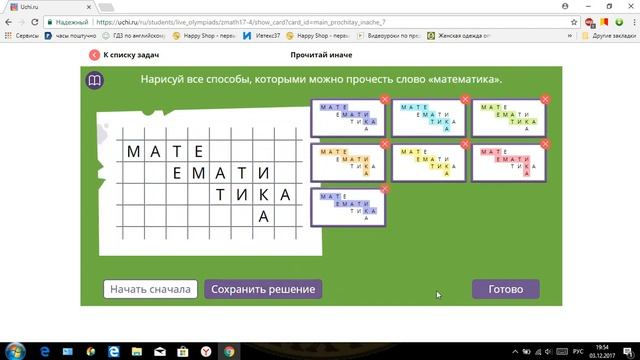Viewport: 640px width, 360px height.
Task: Open the orange-highlighted solution thumbnail
Action: click(x=348, y=162)
